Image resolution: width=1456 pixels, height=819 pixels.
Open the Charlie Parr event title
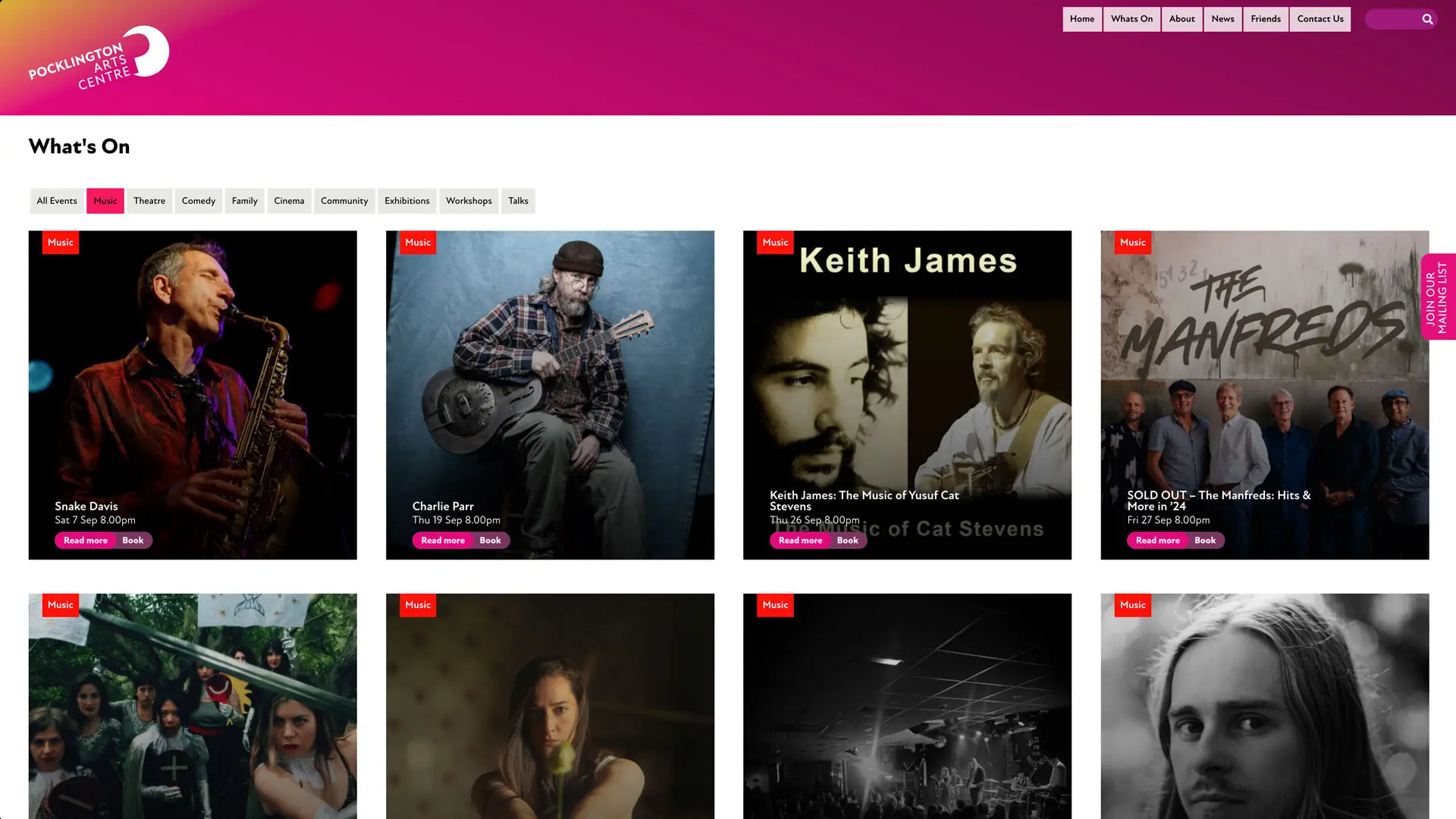443,507
